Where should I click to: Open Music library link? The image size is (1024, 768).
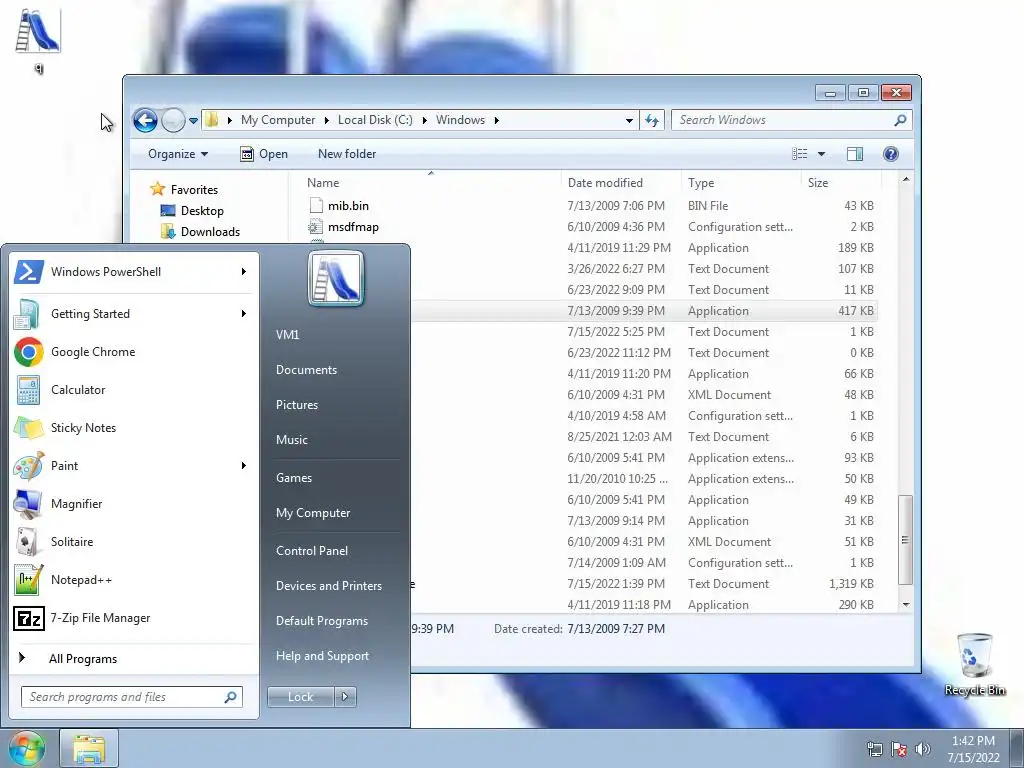click(291, 440)
